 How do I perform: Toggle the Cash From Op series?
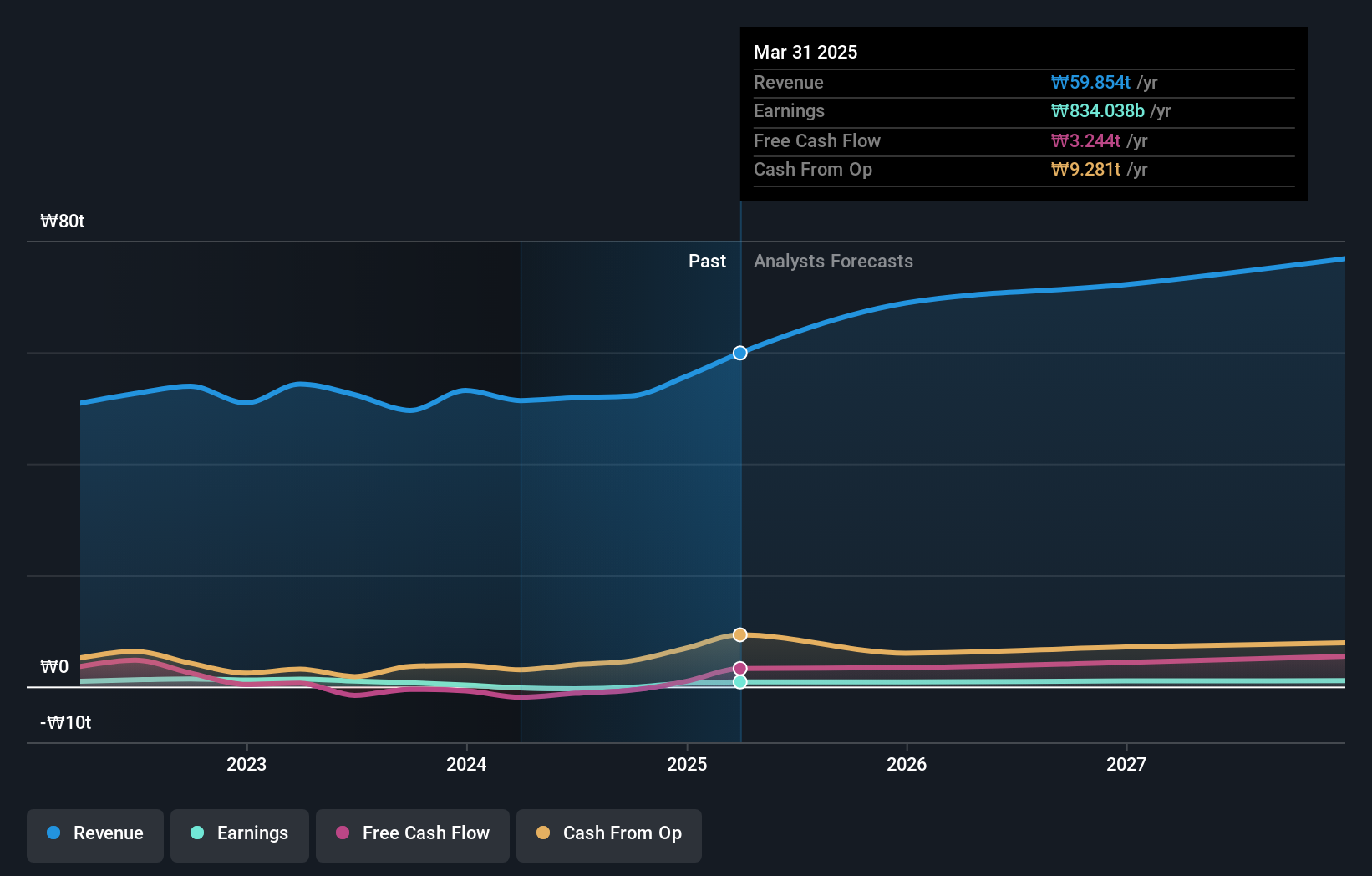pyautogui.click(x=608, y=833)
